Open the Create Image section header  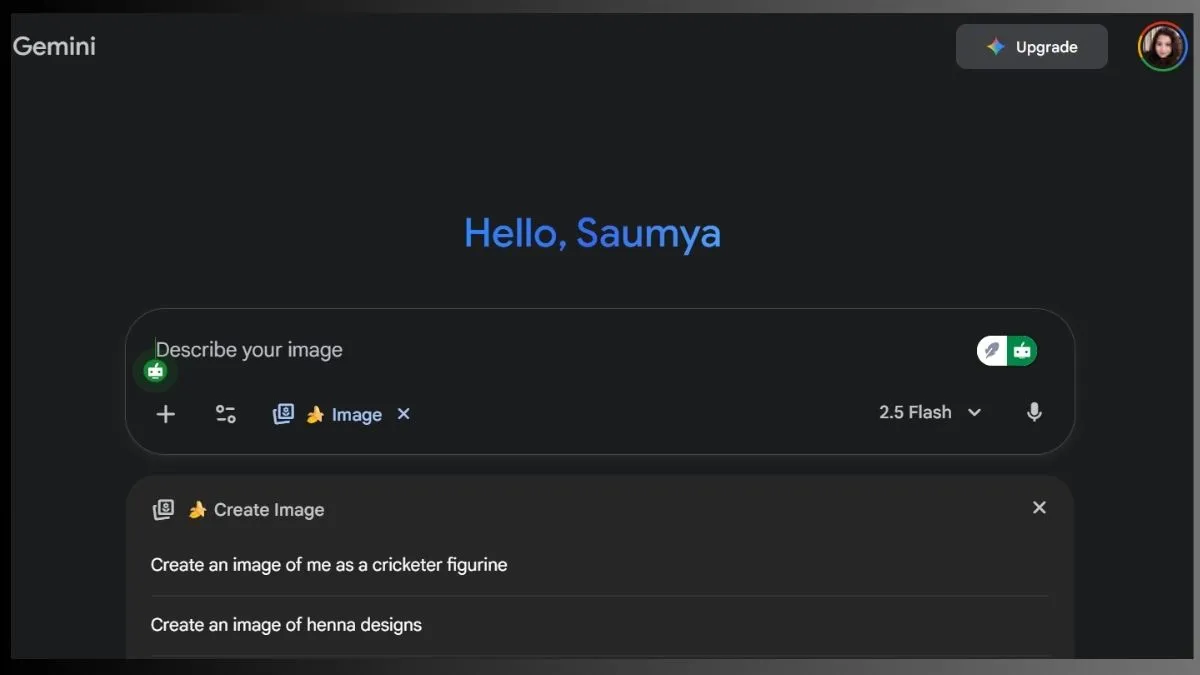(x=268, y=509)
